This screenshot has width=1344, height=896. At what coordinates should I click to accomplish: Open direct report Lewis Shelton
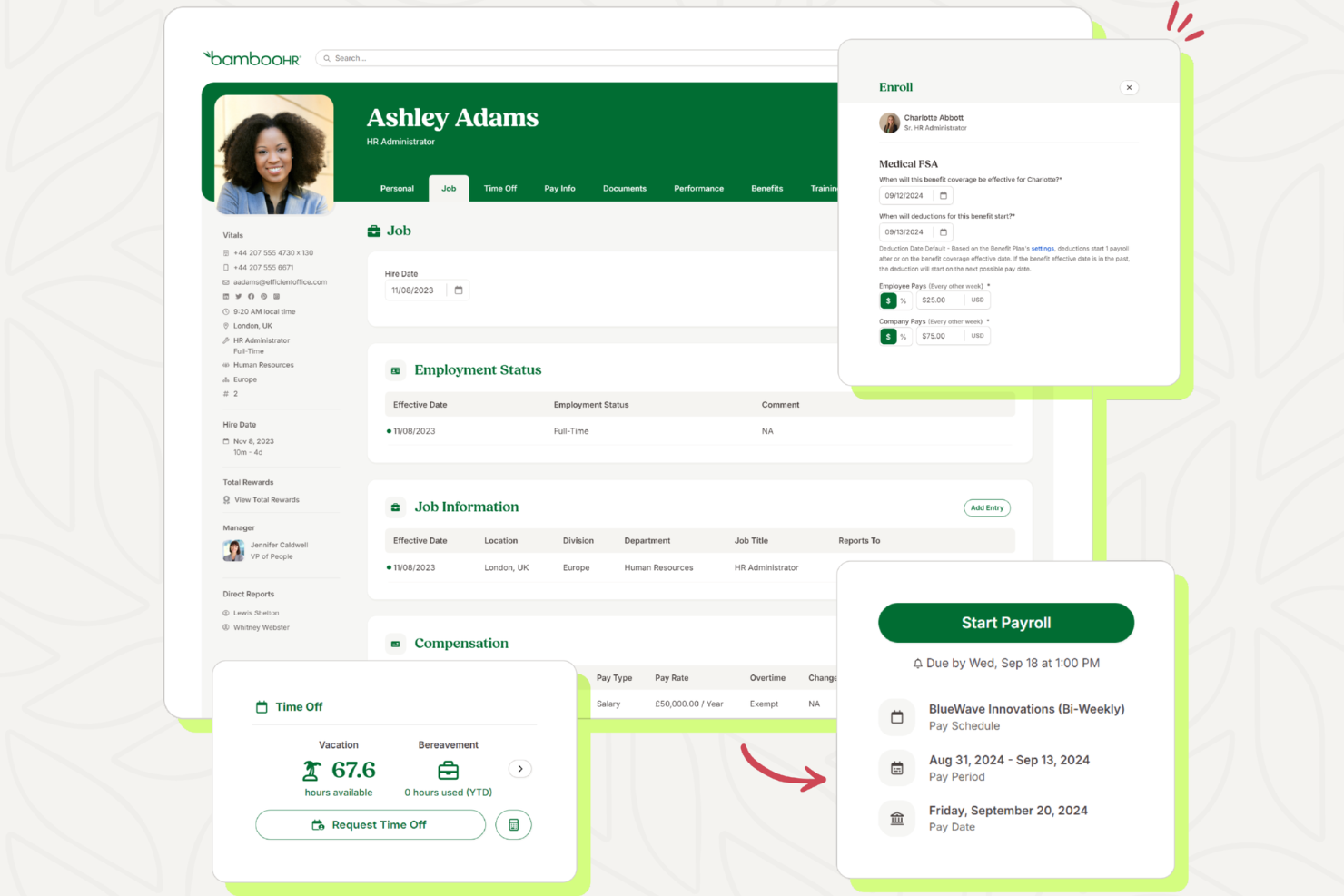[x=256, y=613]
